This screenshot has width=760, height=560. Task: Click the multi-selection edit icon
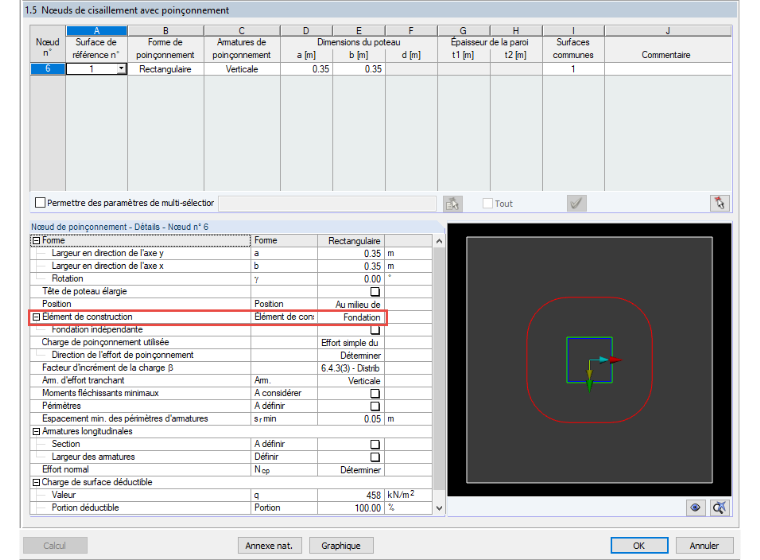[x=453, y=204]
